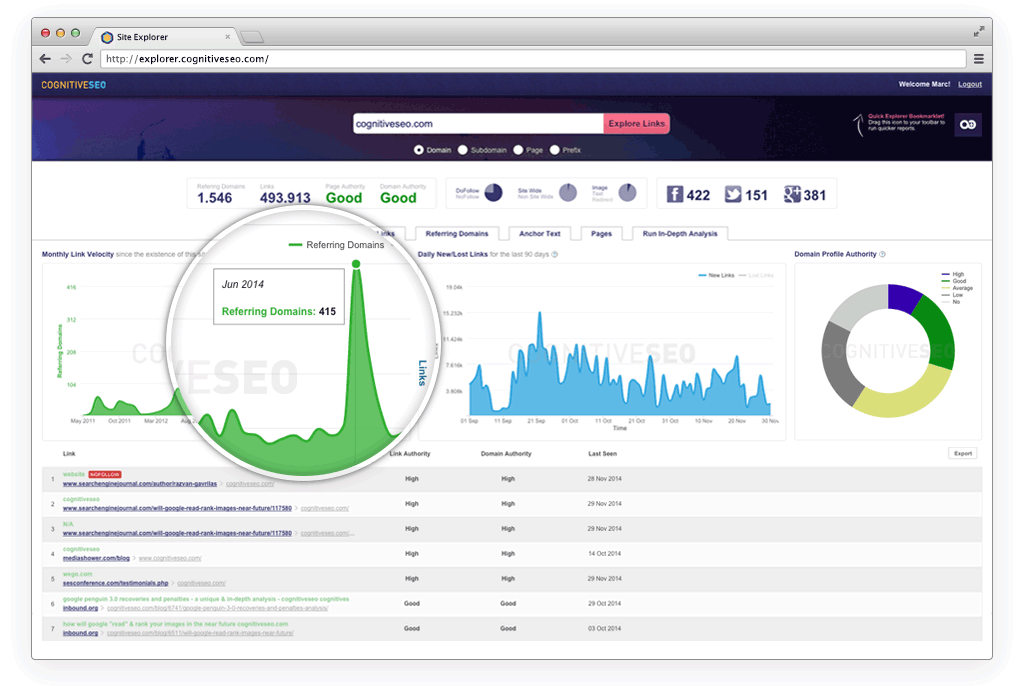This screenshot has height=686, width=1024.
Task: Open the Referring Domains tab
Action: [456, 233]
